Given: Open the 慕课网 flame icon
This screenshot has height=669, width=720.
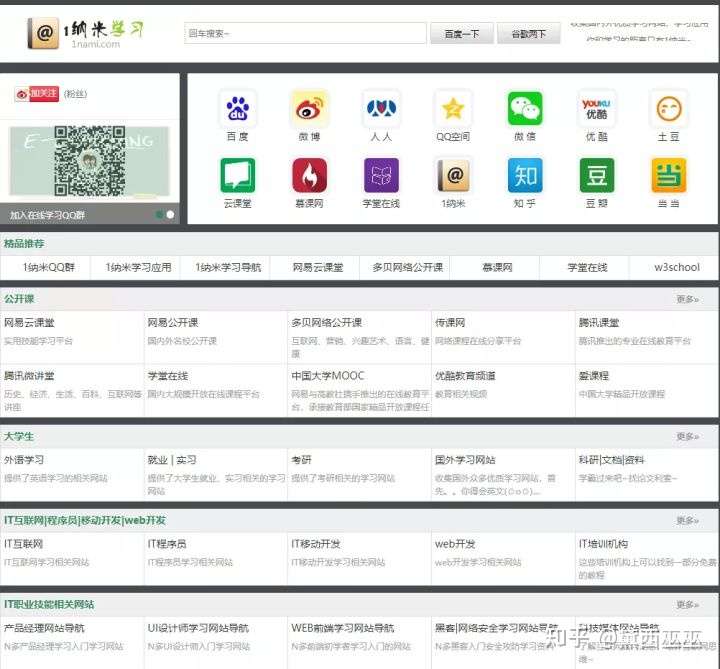Looking at the screenshot, I should 309,175.
